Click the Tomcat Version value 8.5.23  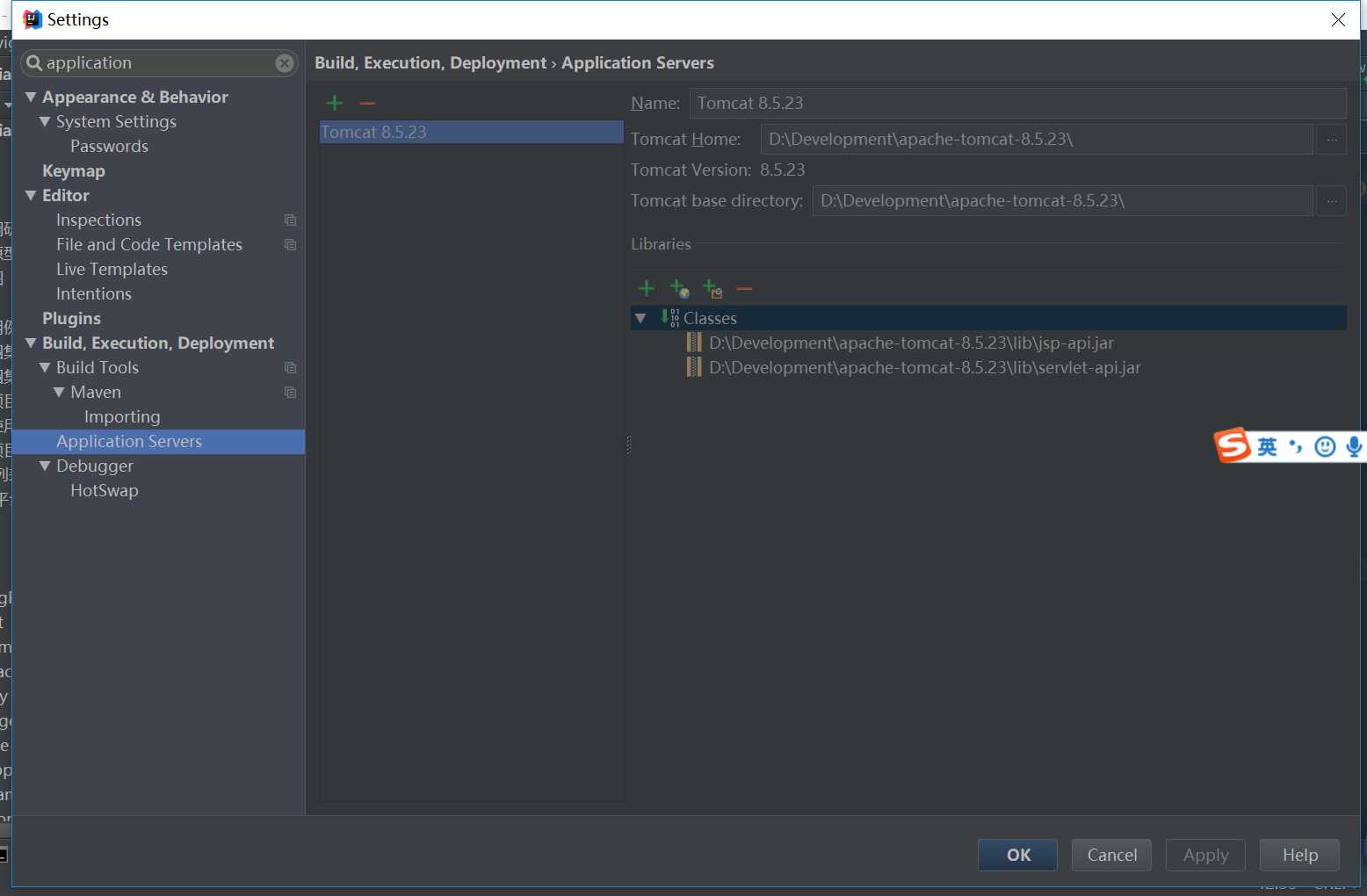click(782, 170)
